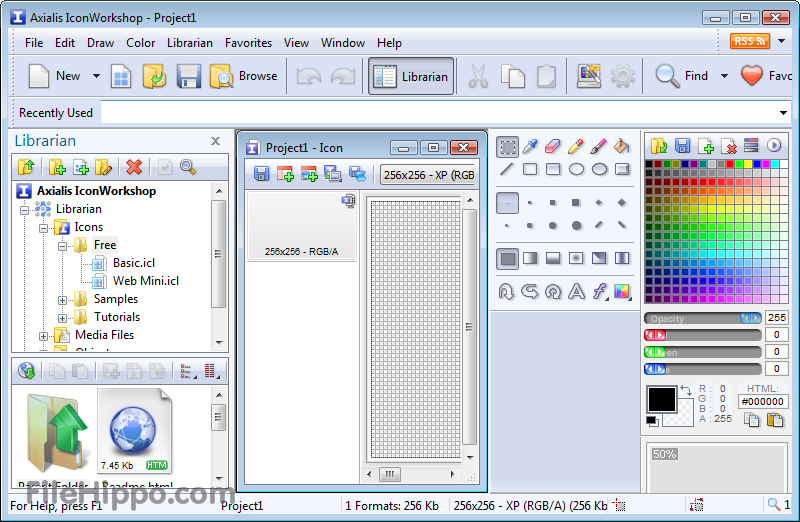Toggle the Librarian panel button
Screen dimensions: 800x522
coord(411,77)
